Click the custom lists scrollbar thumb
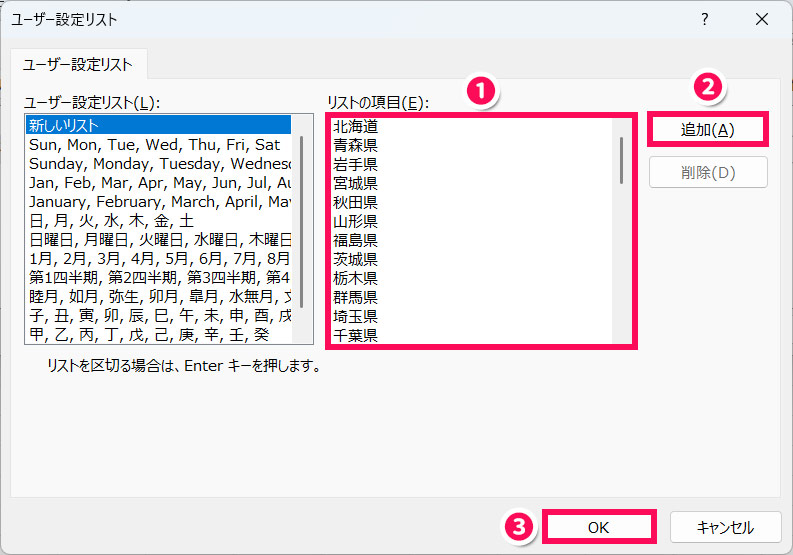Screen dimensions: 793x555 [302, 222]
